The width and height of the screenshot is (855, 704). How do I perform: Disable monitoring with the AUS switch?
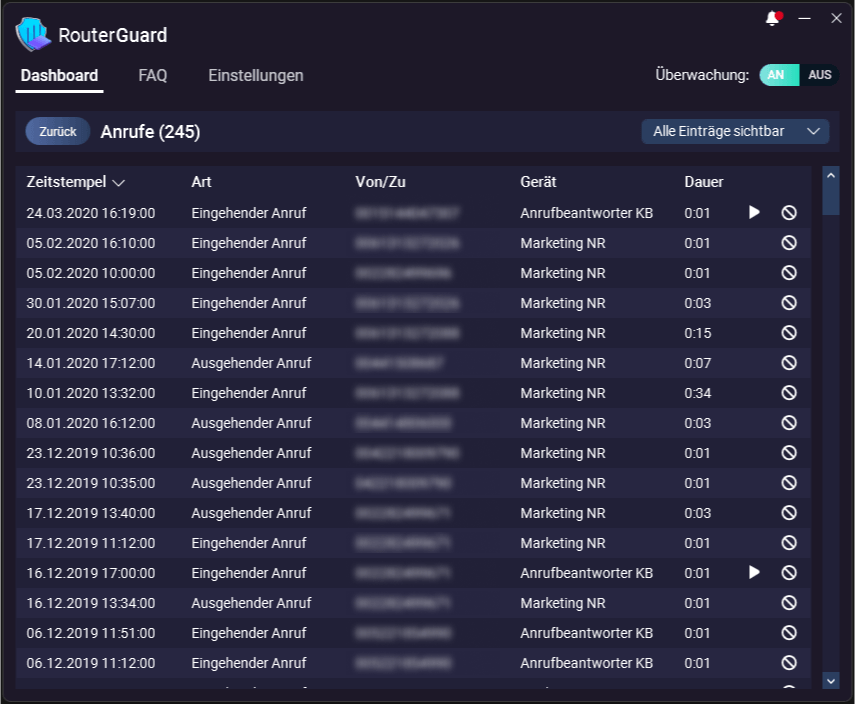tap(818, 74)
